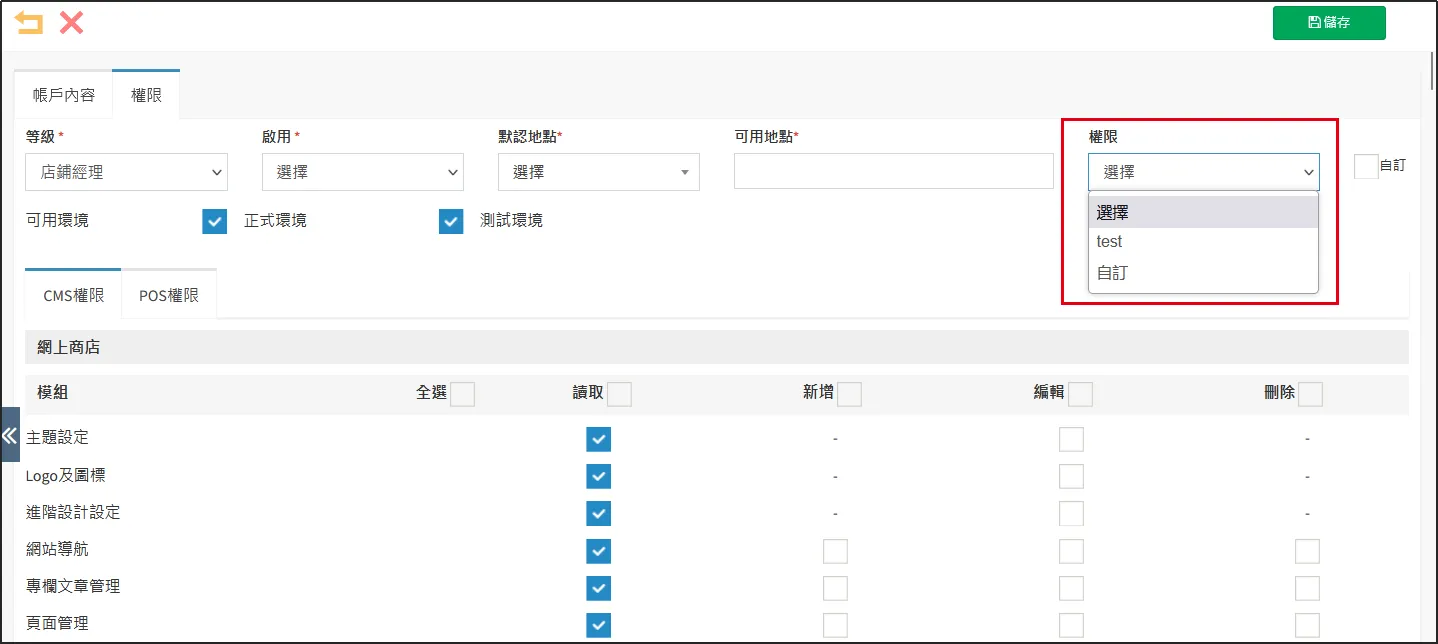1438x644 pixels.
Task: Uncheck the 正式環境 checkbox
Action: [x=214, y=221]
